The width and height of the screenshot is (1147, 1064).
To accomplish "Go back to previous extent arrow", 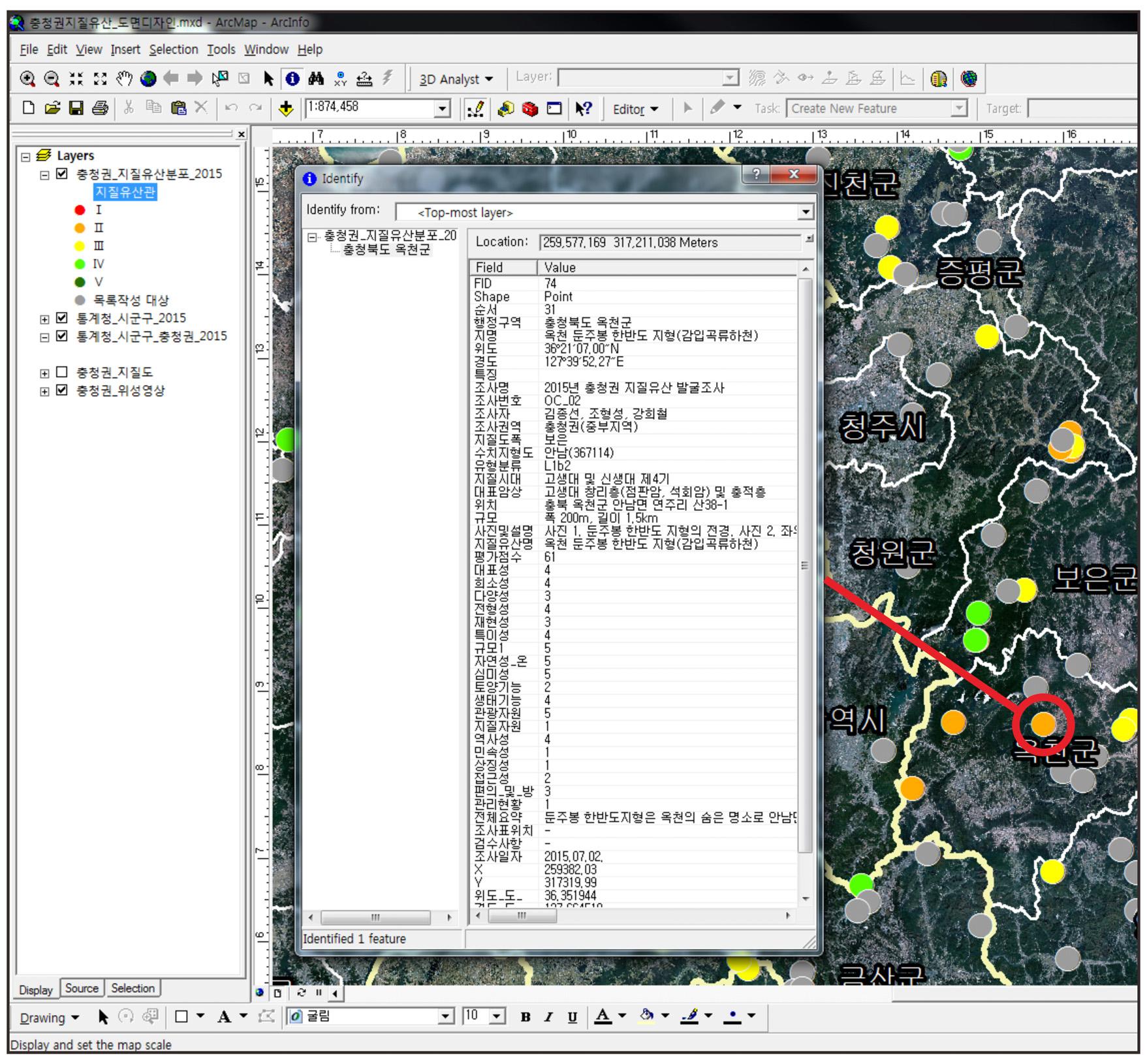I will pos(172,79).
